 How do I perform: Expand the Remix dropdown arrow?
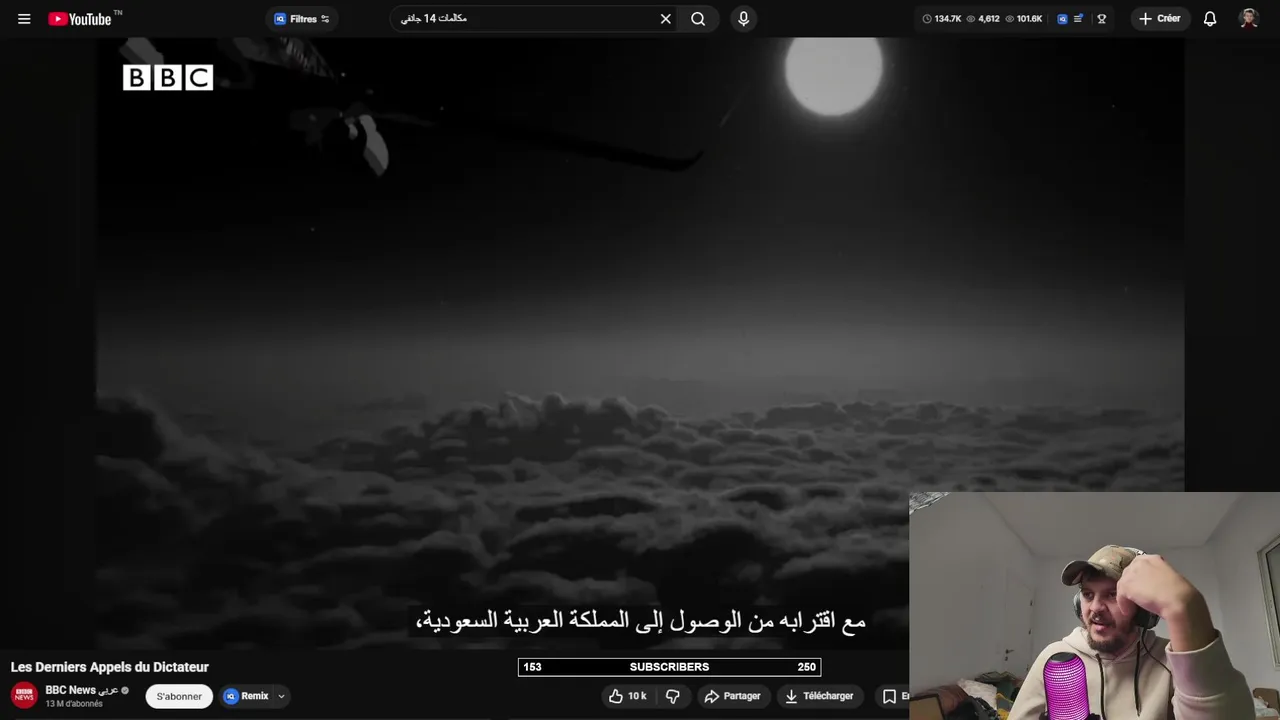[281, 696]
